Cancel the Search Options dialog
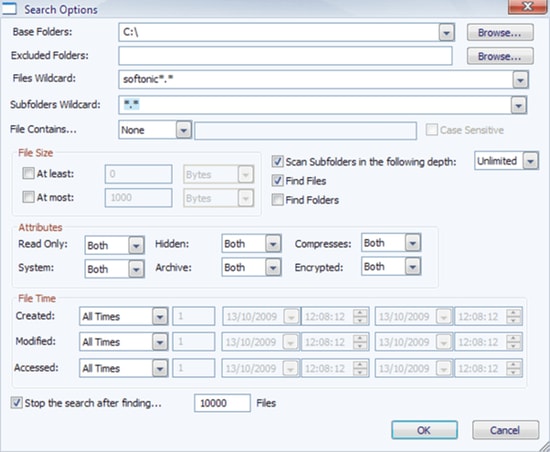The width and height of the screenshot is (550, 452). pyautogui.click(x=505, y=430)
